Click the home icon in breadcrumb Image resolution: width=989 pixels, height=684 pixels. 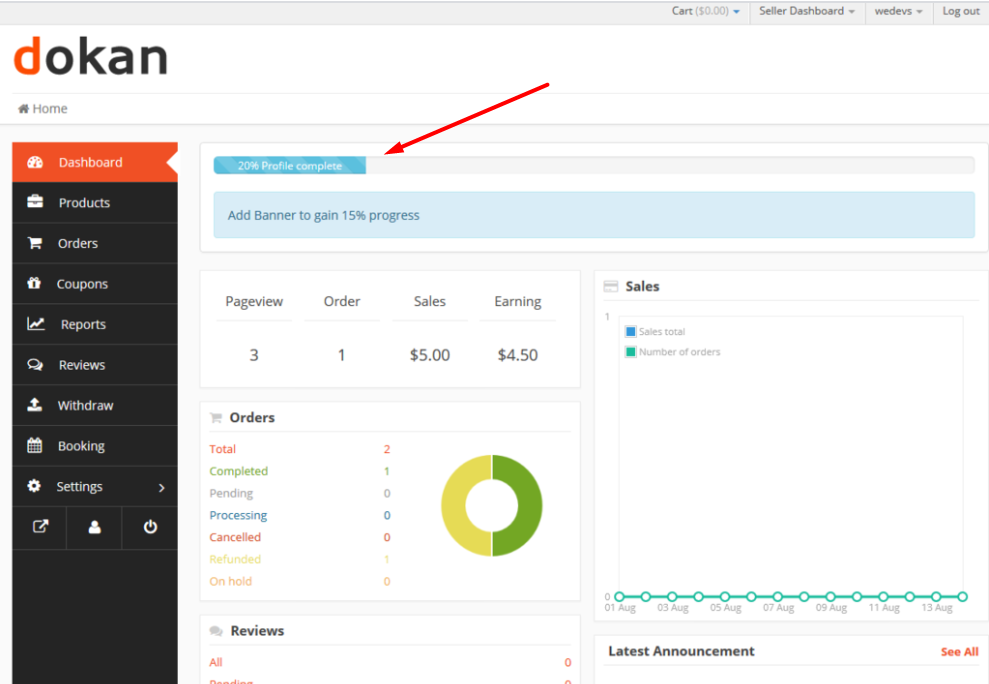pos(23,109)
